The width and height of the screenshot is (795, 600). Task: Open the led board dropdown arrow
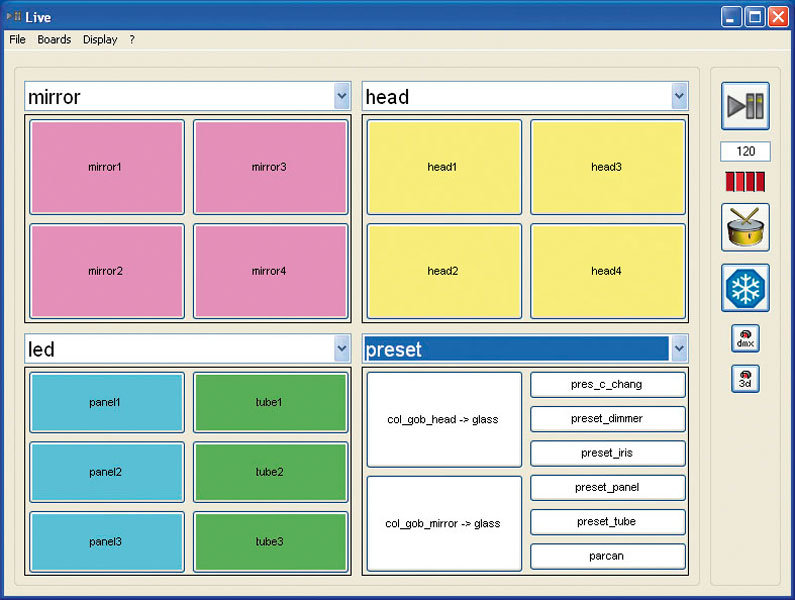point(342,349)
